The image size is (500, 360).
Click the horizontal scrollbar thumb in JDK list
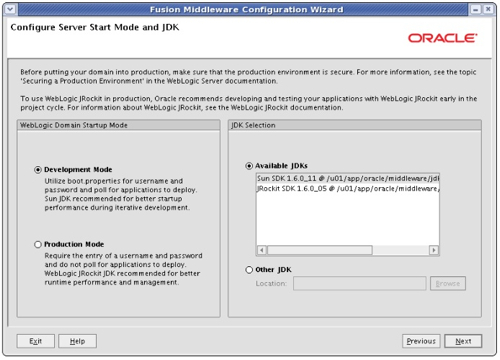click(x=320, y=250)
